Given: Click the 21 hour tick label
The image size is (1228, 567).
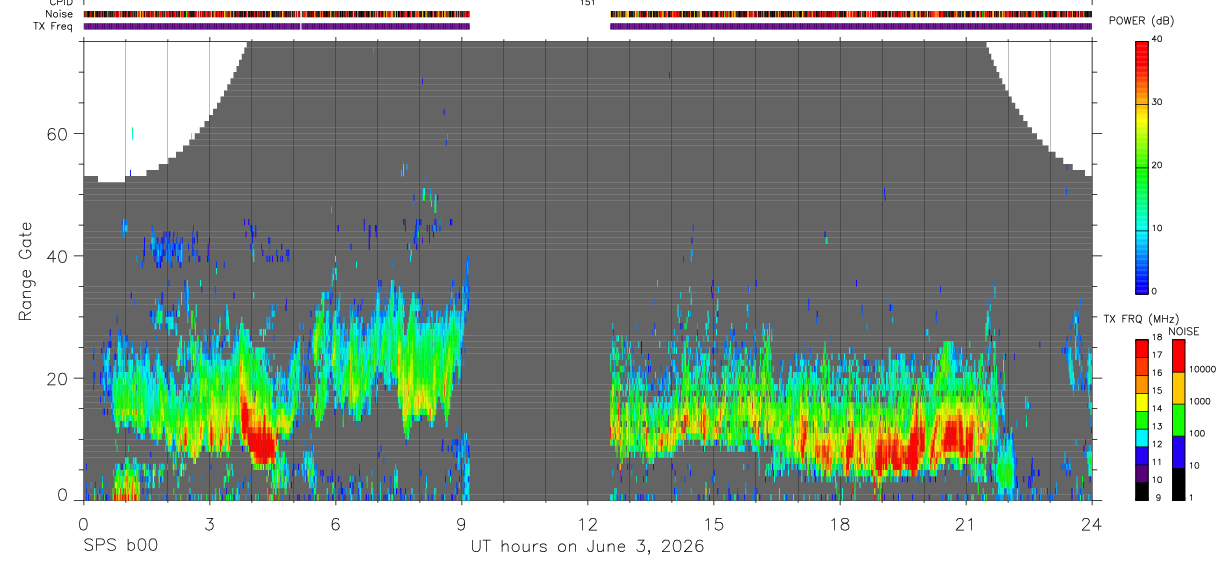Looking at the screenshot, I should [965, 524].
